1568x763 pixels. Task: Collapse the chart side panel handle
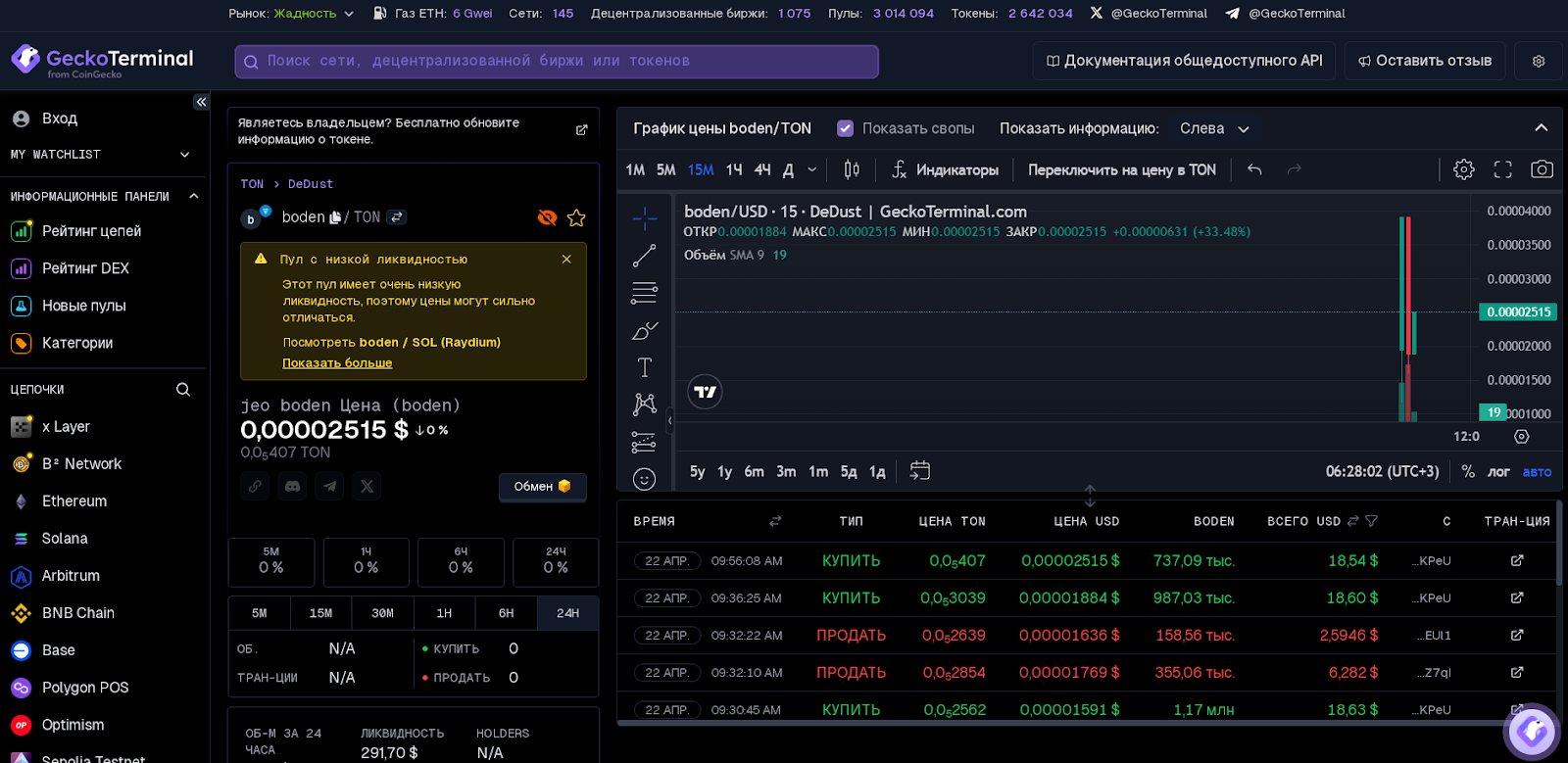670,421
